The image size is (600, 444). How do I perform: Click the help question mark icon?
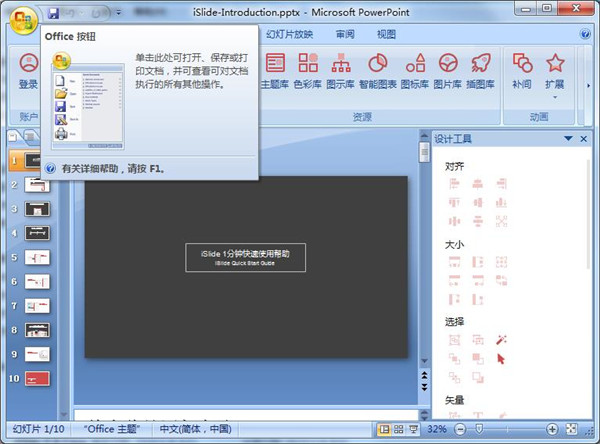[585, 34]
